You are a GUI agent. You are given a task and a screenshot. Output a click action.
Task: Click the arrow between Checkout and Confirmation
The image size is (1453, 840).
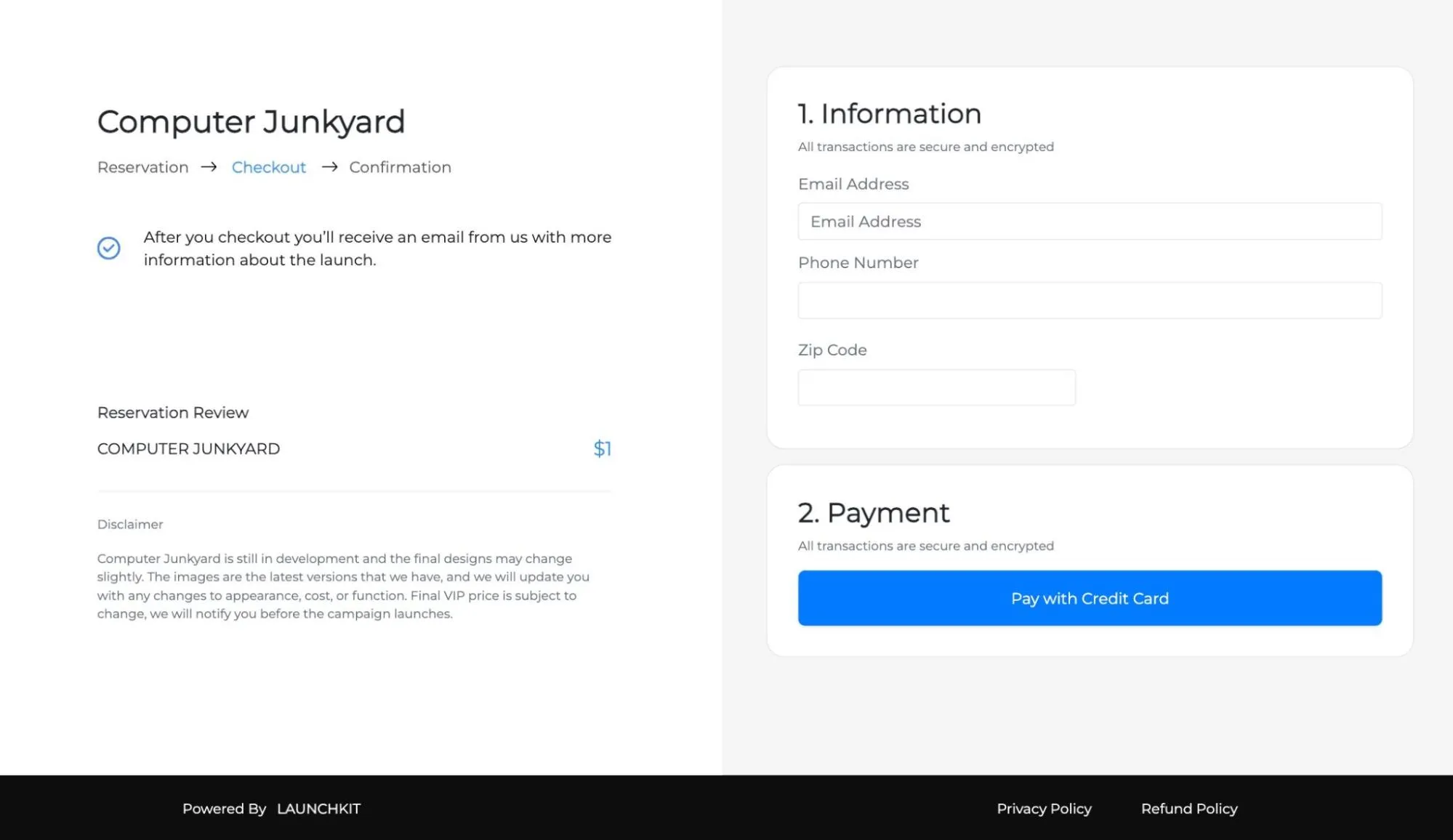330,167
